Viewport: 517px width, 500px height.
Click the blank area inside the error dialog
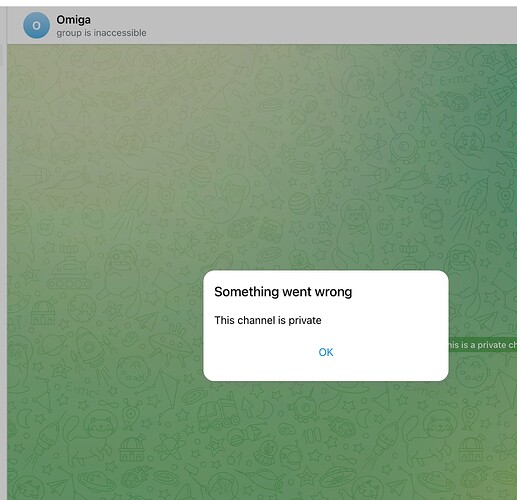coord(383,320)
